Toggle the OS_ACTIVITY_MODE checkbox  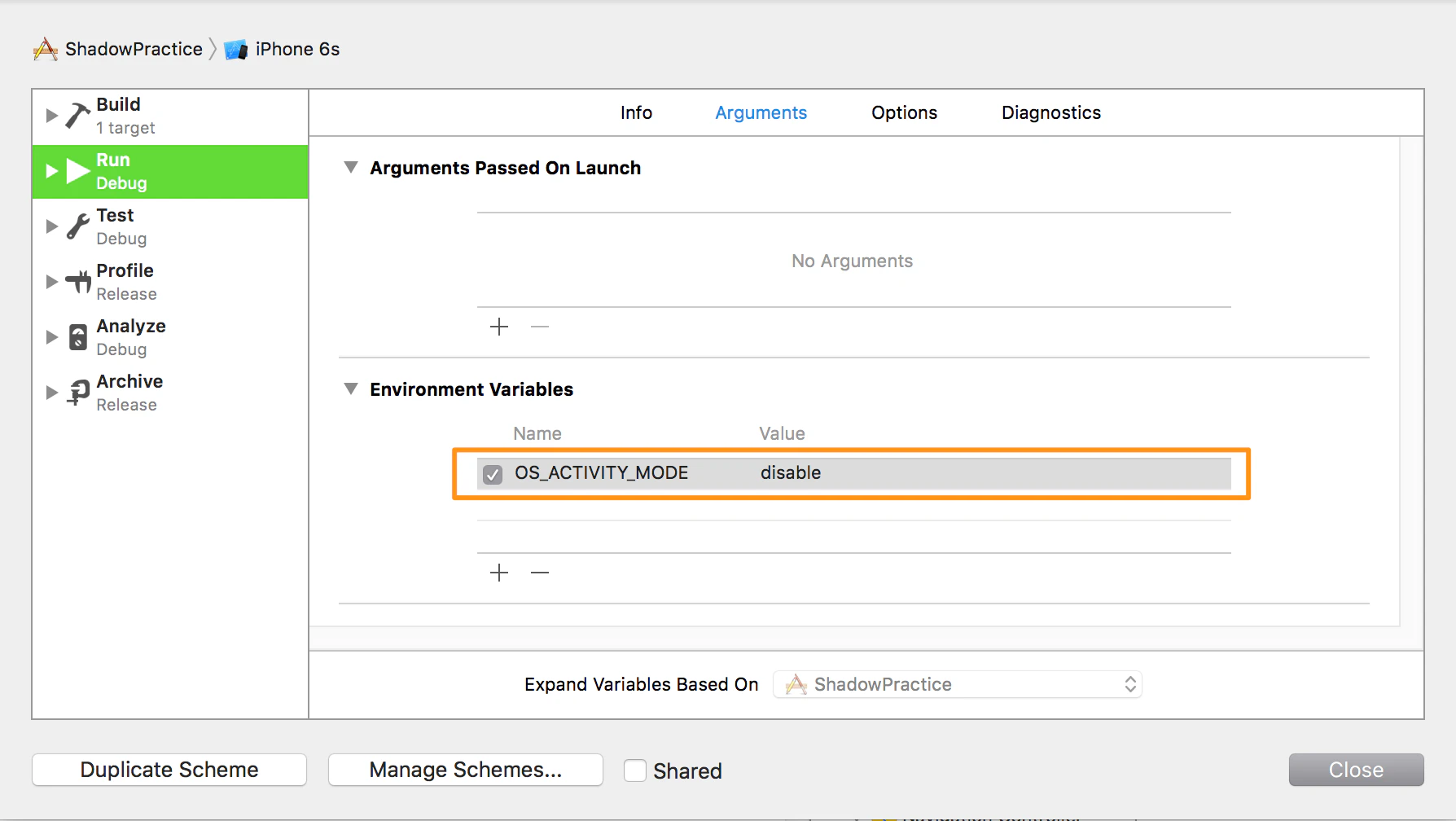[x=493, y=474]
